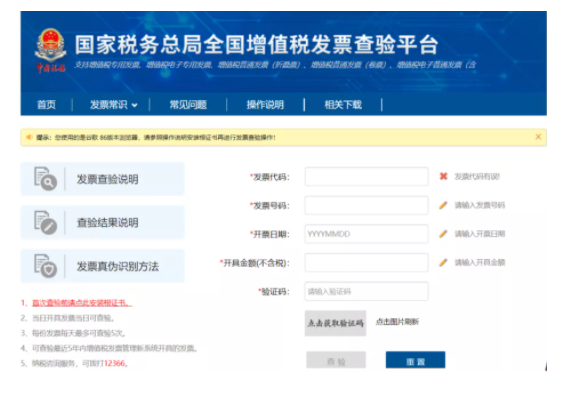Viewport: 563px width, 410px height.
Task: Click note 3 about 5 checks per day
Action: tap(73, 333)
